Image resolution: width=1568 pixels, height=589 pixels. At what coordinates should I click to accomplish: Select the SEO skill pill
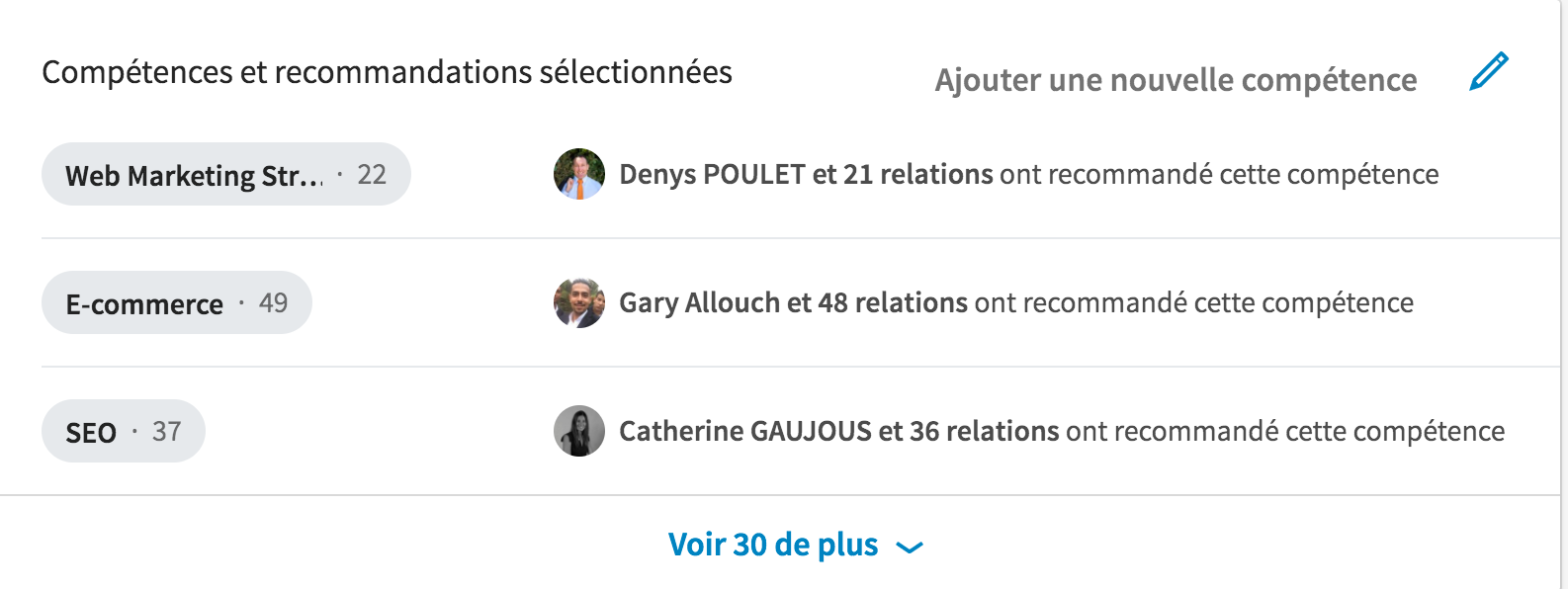[124, 431]
